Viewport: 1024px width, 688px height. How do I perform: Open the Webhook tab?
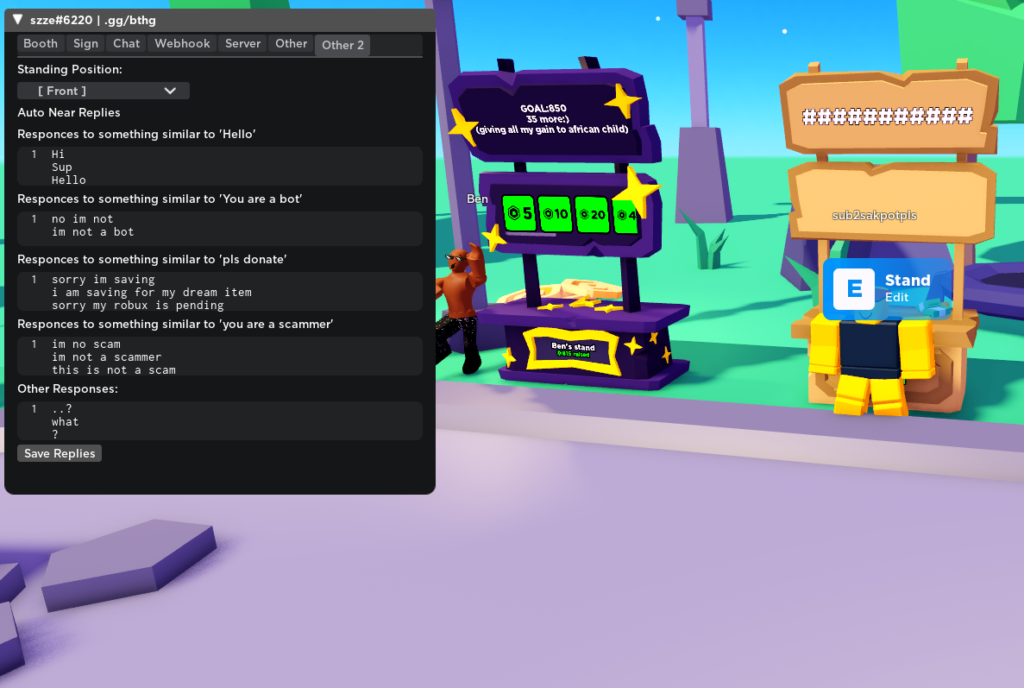point(182,44)
